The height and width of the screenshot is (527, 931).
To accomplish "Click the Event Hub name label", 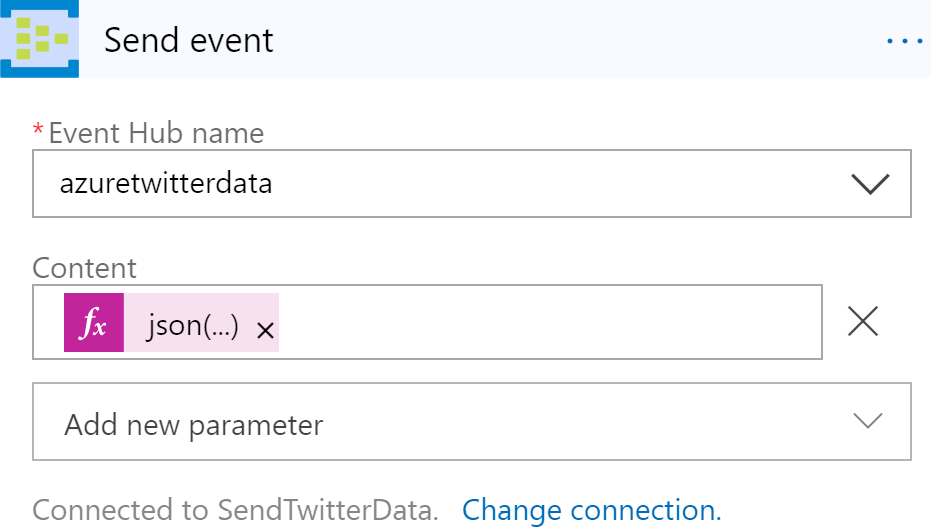I will point(156,133).
